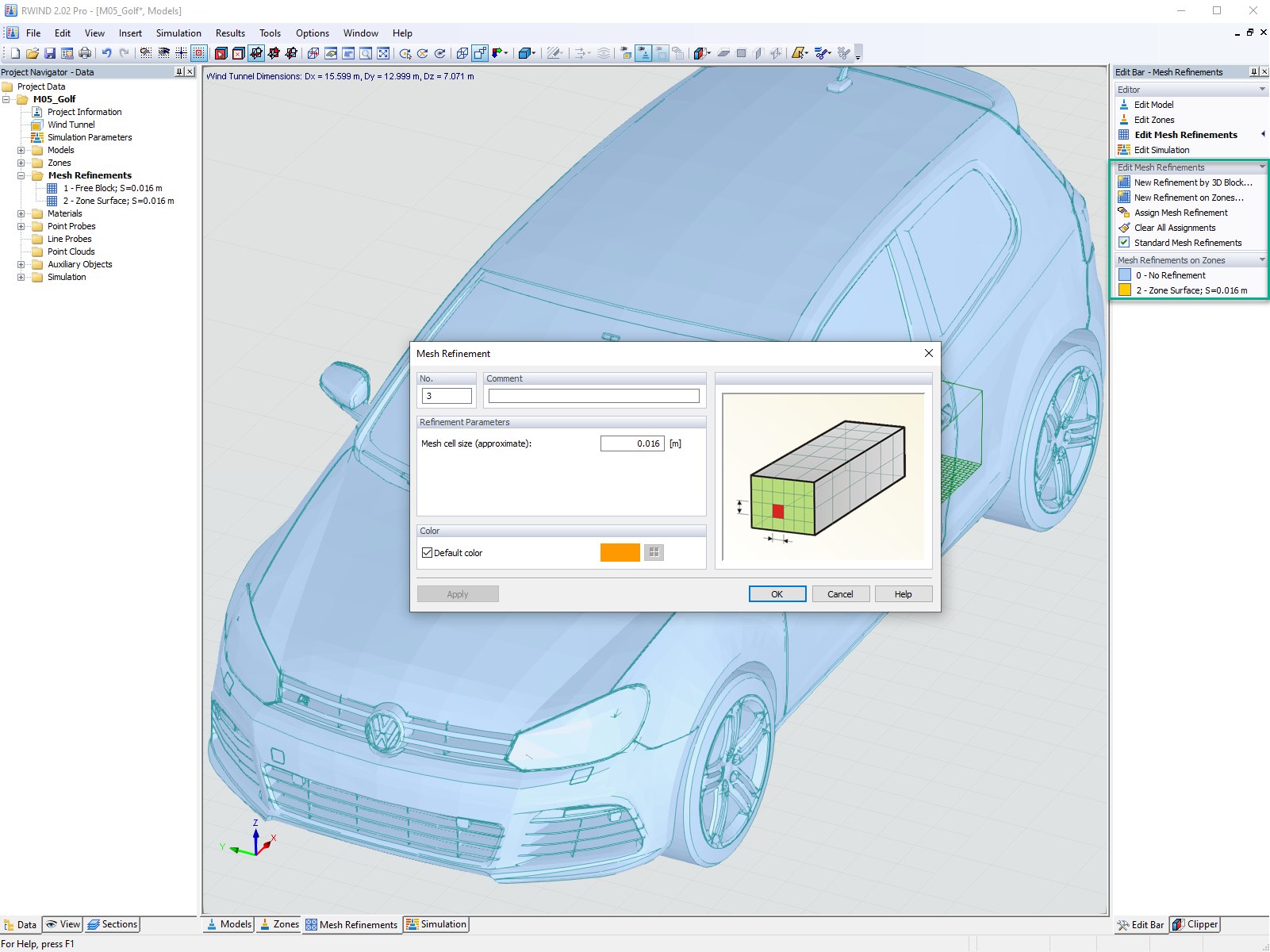The height and width of the screenshot is (952, 1270).
Task: Confirm the Mesh Refinement dialog with OK
Action: [777, 593]
